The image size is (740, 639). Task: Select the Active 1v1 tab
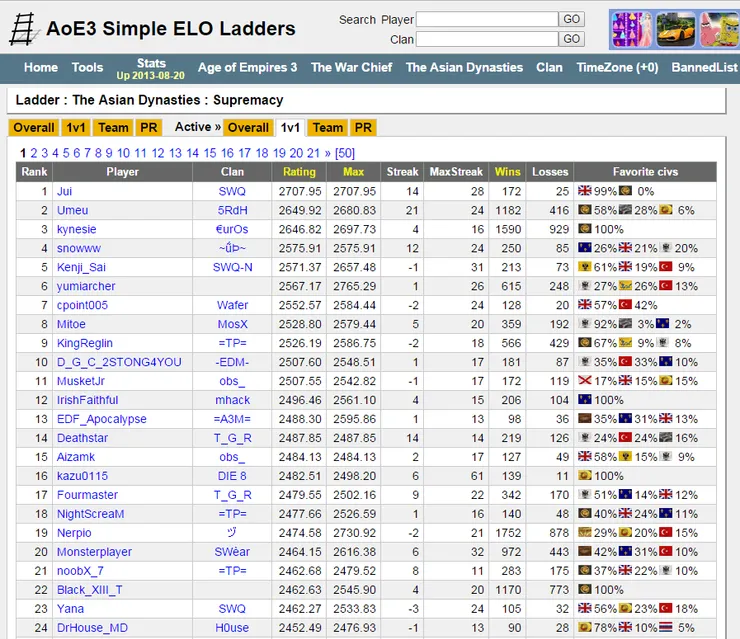click(290, 127)
